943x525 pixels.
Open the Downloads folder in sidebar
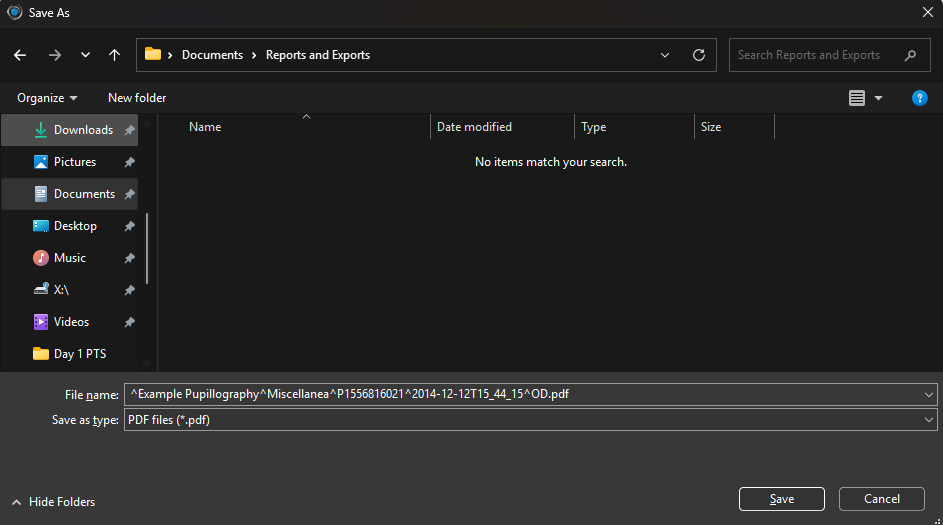point(83,130)
